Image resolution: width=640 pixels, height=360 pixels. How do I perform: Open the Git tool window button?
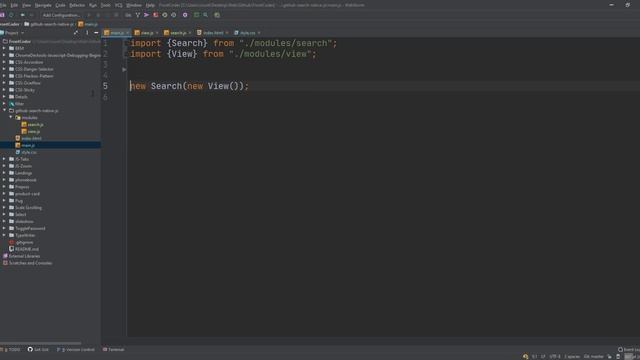[x=38, y=350]
